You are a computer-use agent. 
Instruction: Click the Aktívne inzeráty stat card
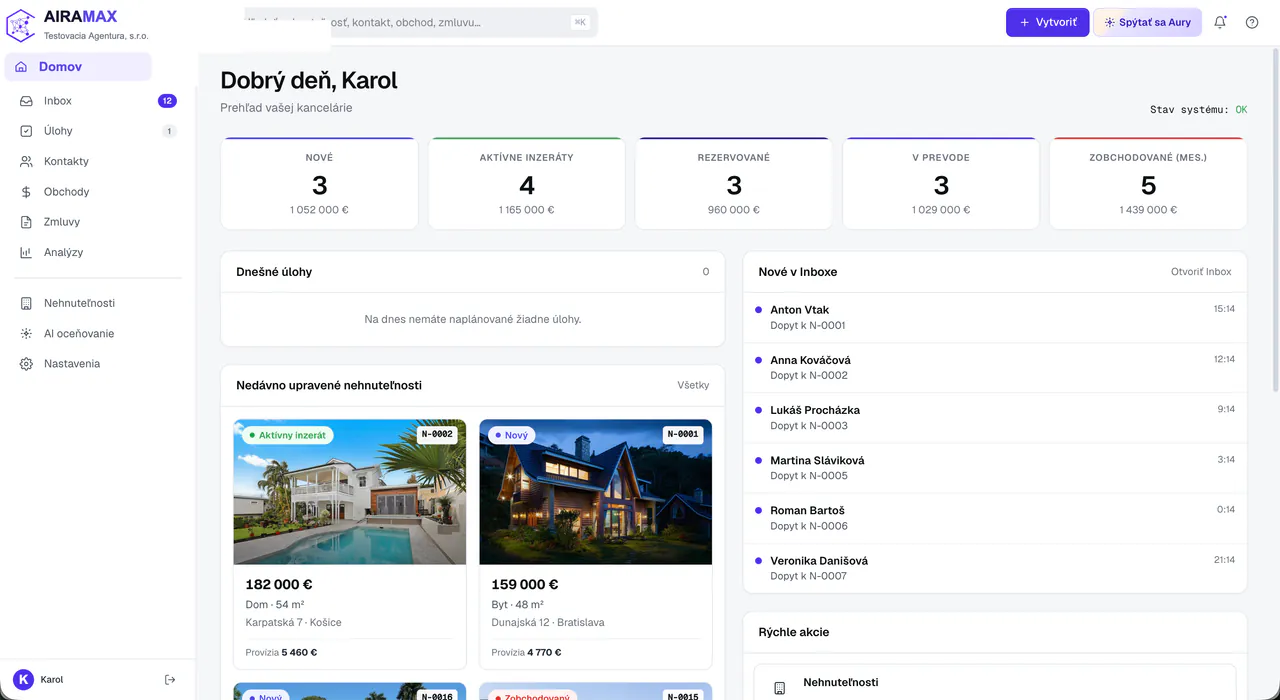click(x=527, y=184)
